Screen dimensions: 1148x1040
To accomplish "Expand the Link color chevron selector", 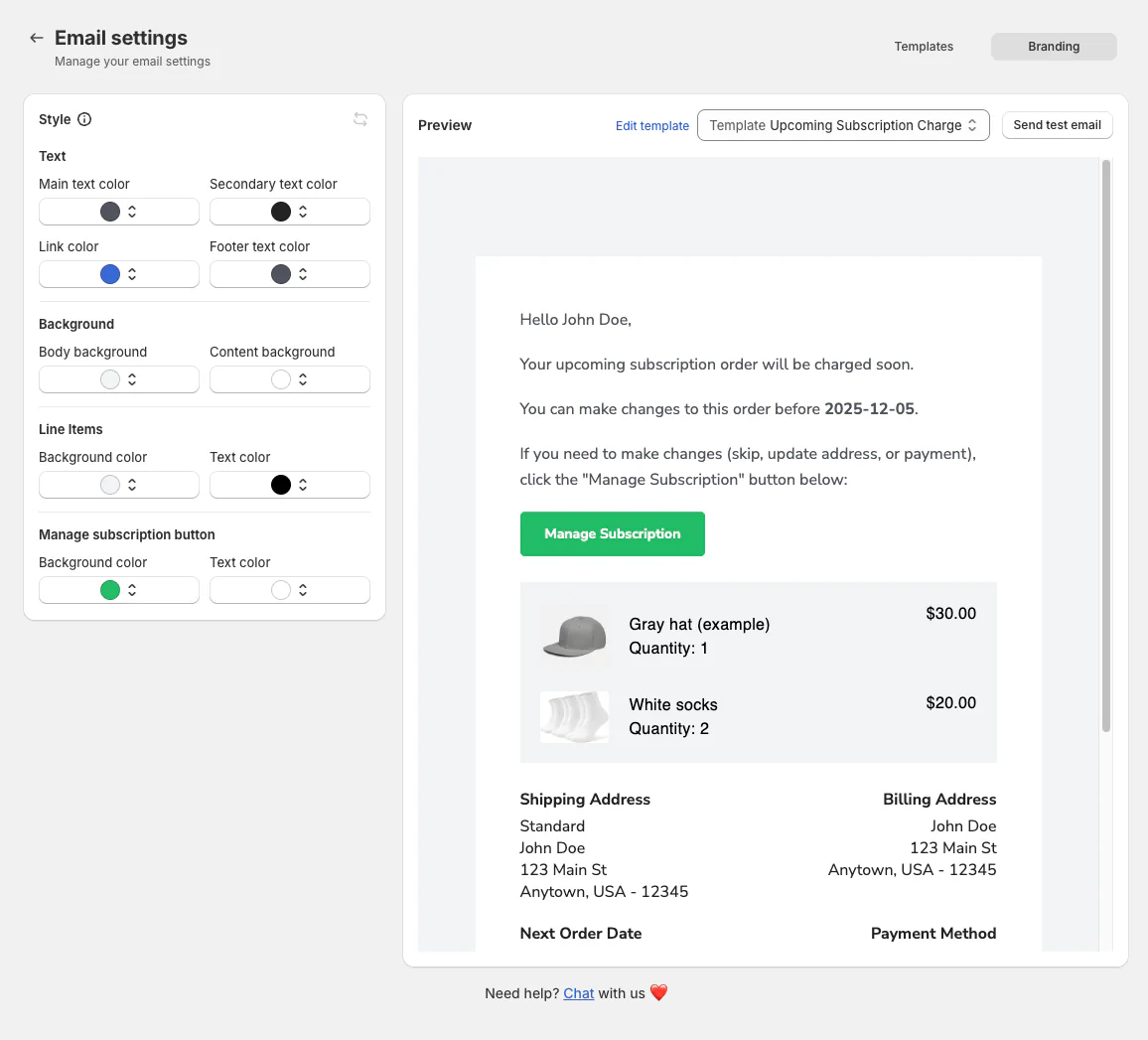I will point(132,274).
